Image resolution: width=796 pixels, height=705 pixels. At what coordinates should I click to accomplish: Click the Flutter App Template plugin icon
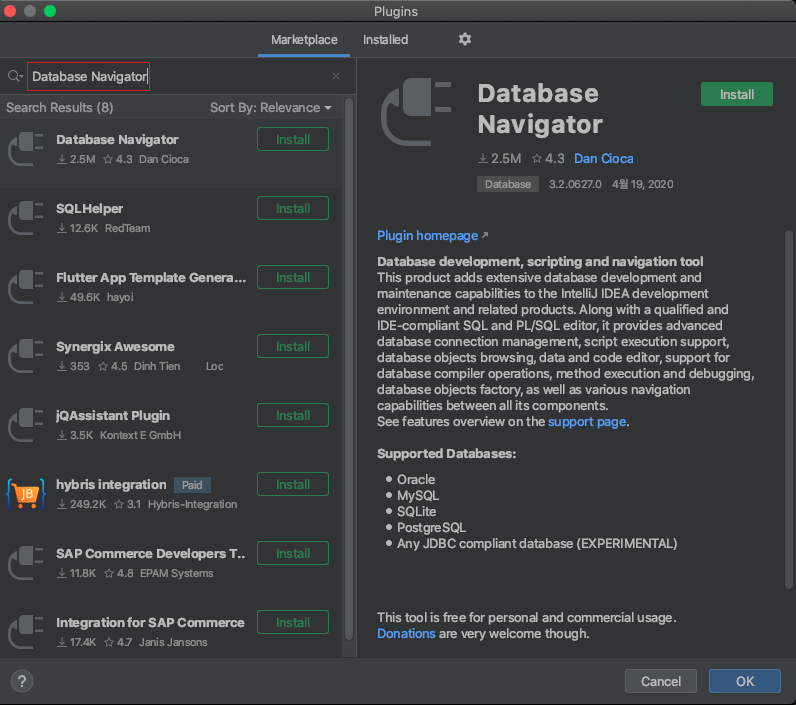click(x=25, y=287)
